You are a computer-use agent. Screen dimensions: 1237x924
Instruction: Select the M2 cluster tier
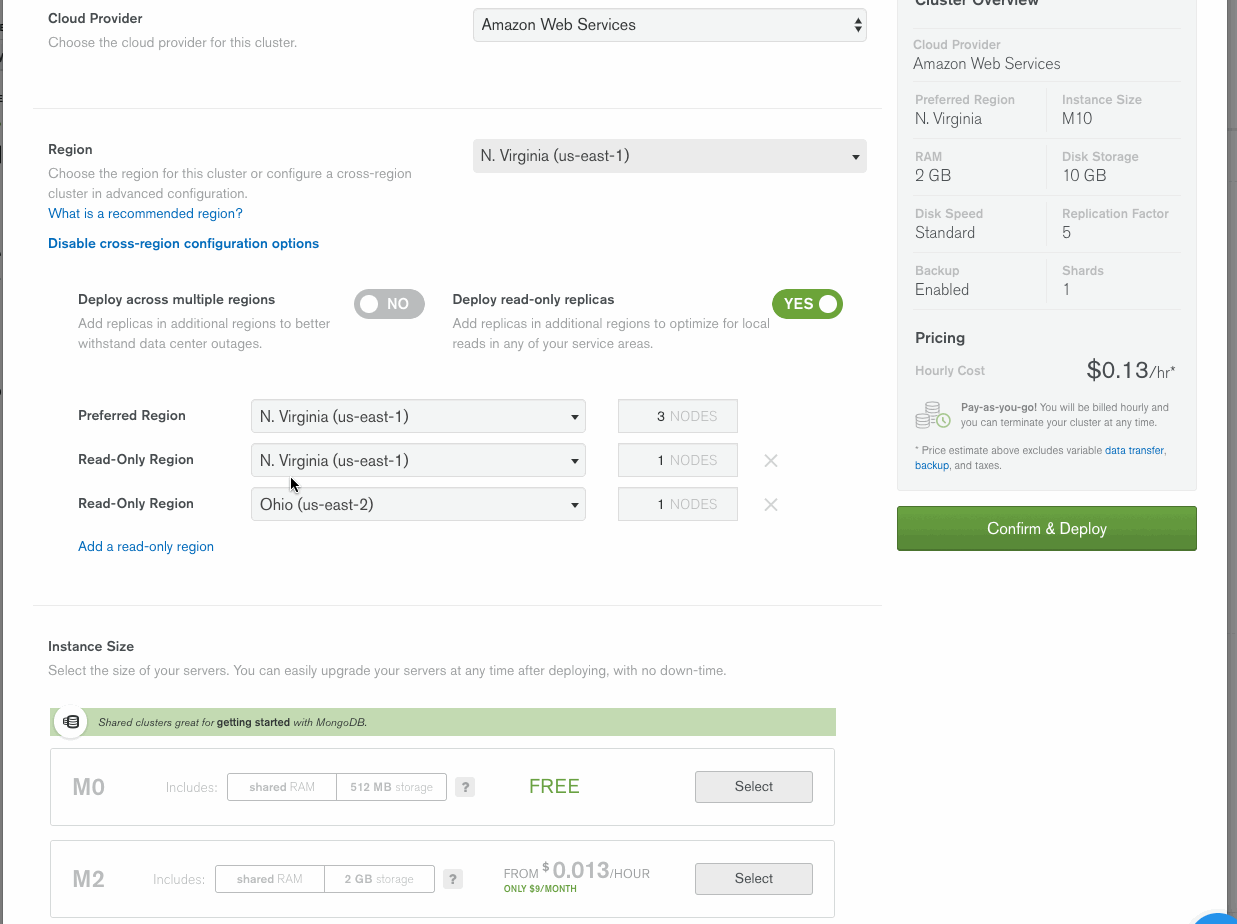click(753, 879)
